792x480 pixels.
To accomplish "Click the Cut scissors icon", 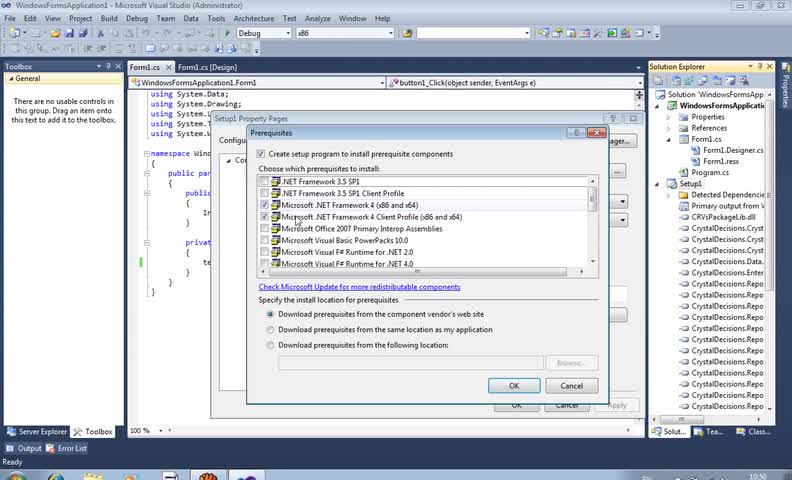I will 101,33.
